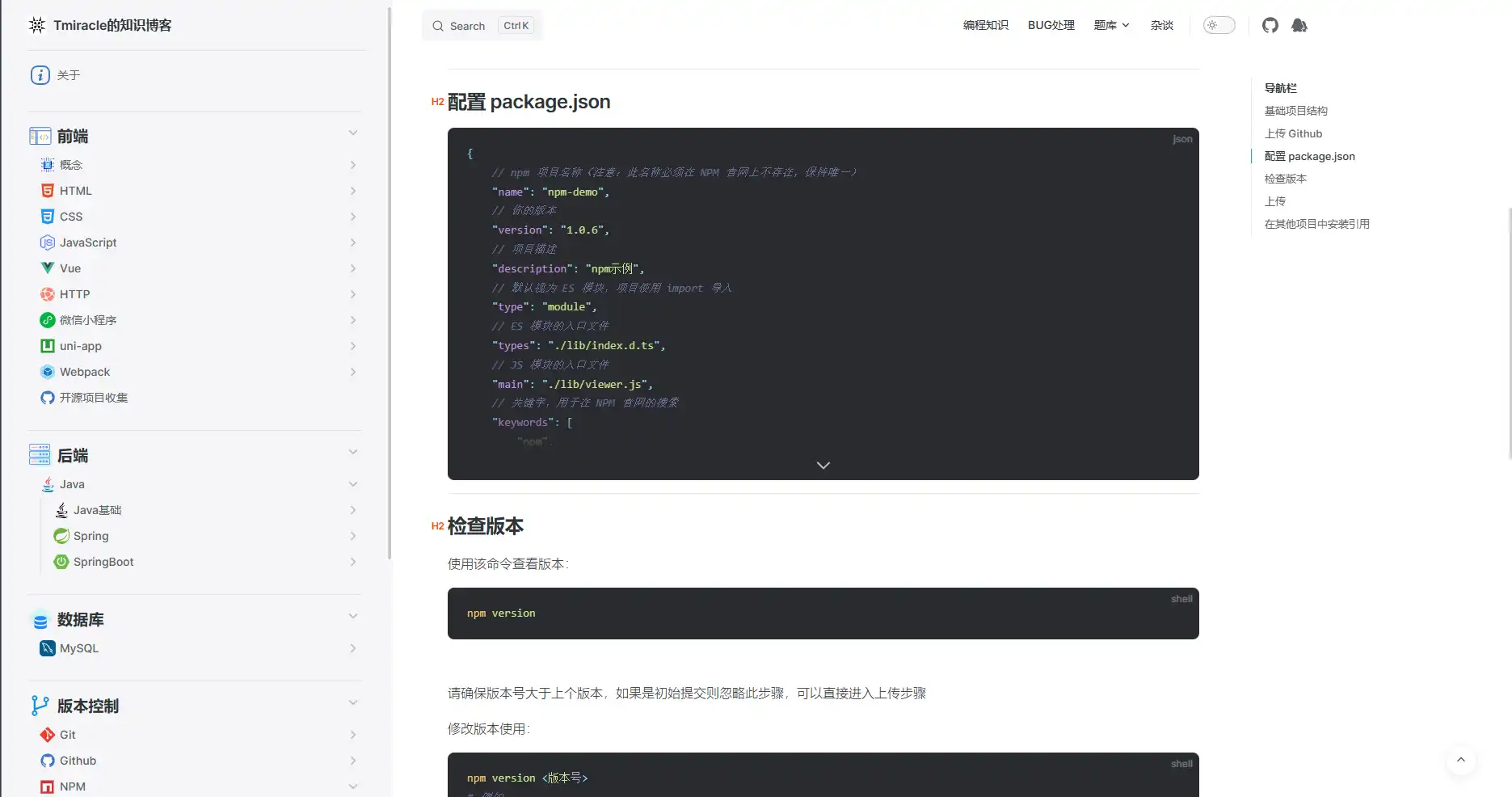The image size is (1512, 797).
Task: Collapse the 后端 sidebar section
Action: coord(353,452)
